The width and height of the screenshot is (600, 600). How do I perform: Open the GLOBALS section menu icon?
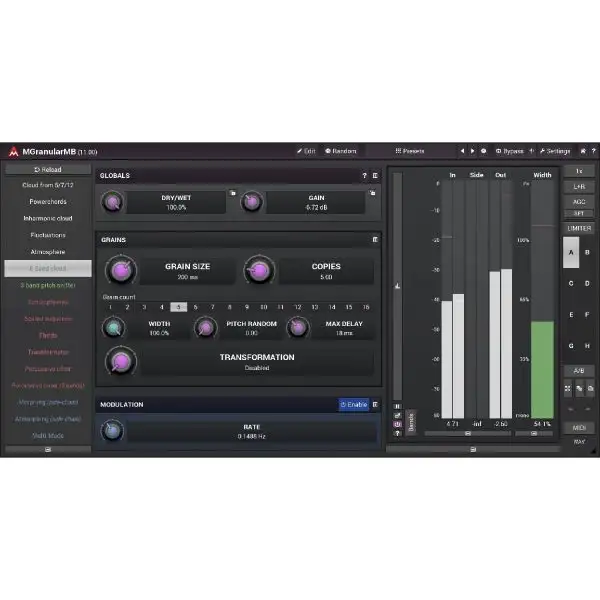point(375,175)
